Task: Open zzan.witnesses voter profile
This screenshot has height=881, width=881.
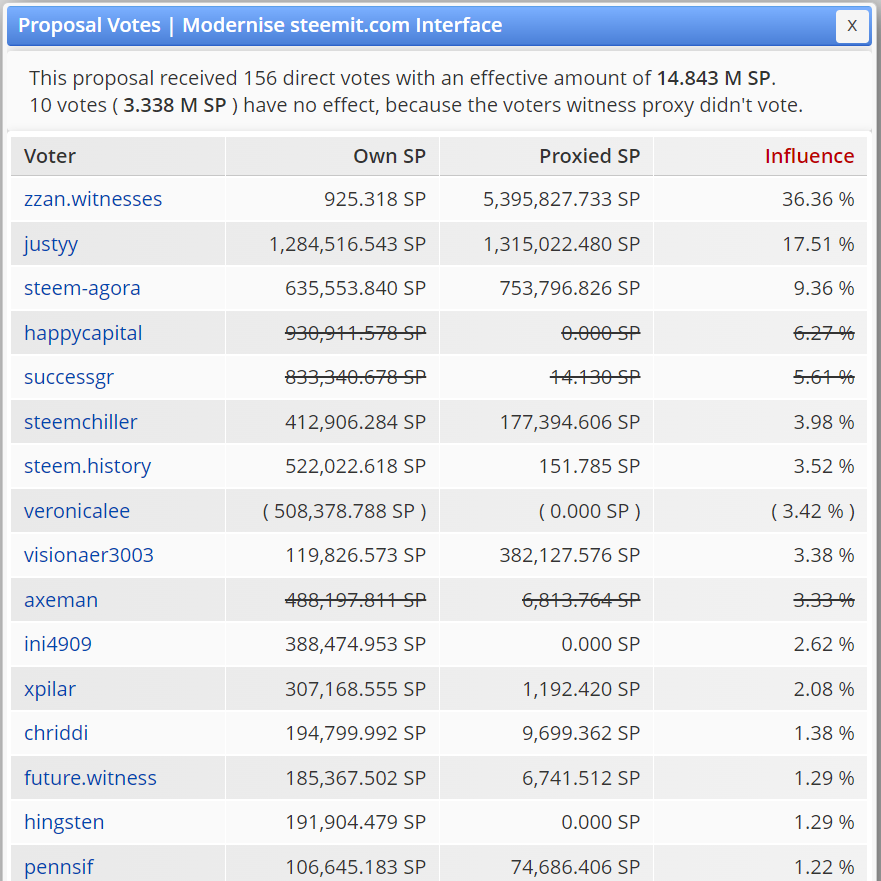Action: point(93,199)
